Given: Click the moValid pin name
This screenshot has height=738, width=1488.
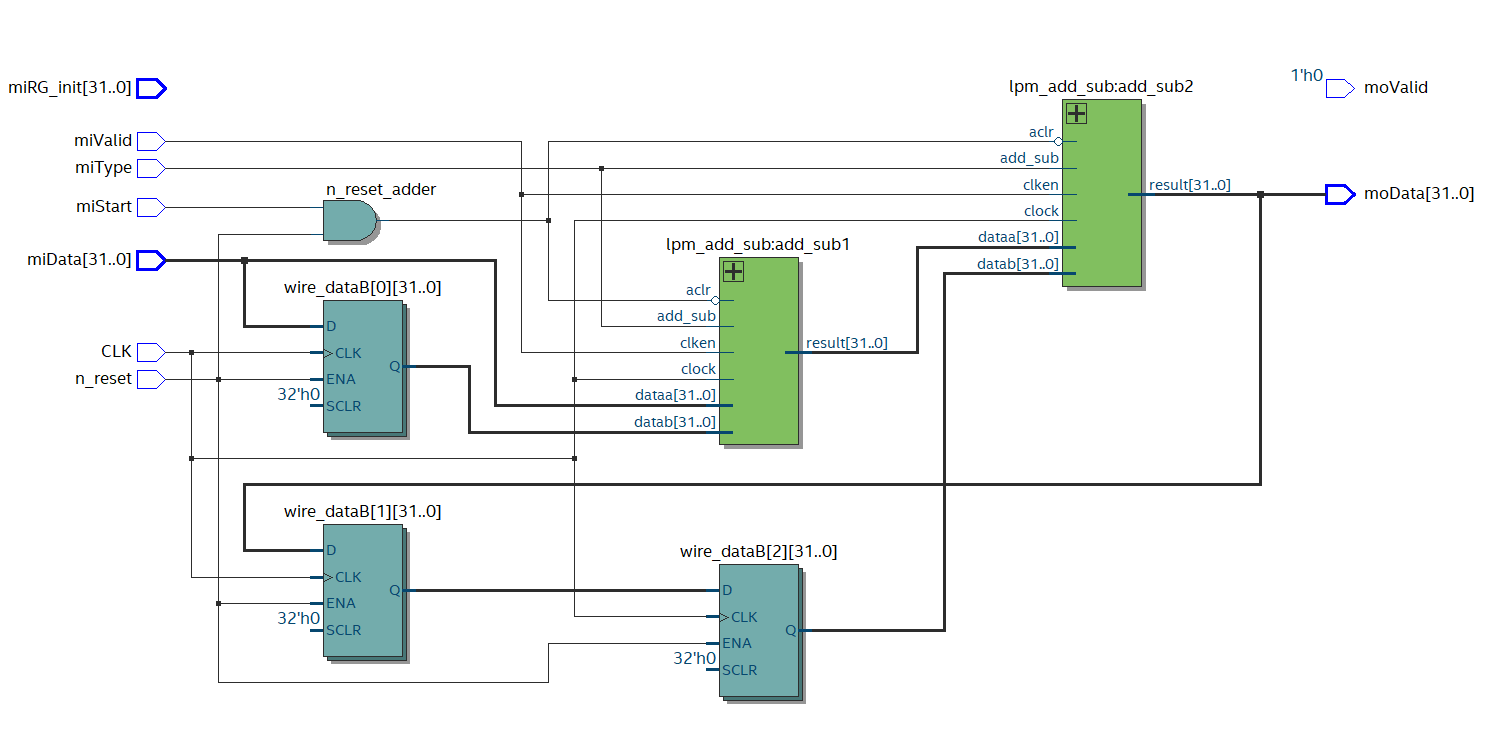Looking at the screenshot, I should (1396, 88).
